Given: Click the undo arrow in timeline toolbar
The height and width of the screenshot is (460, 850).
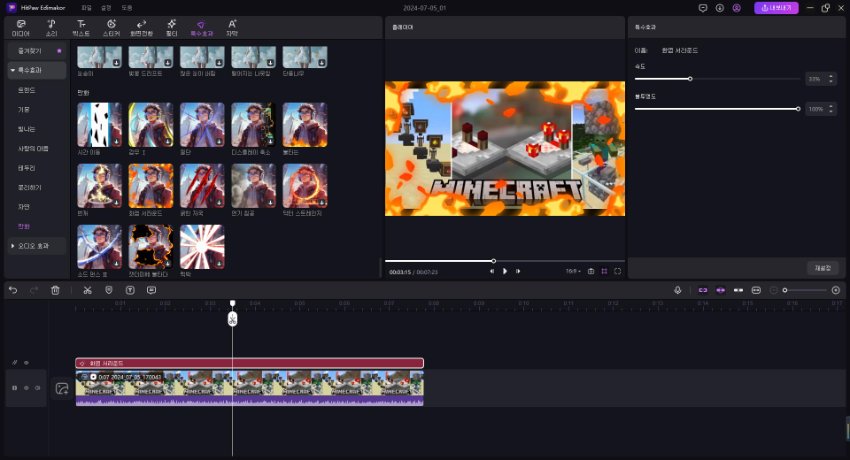Looking at the screenshot, I should (13, 290).
